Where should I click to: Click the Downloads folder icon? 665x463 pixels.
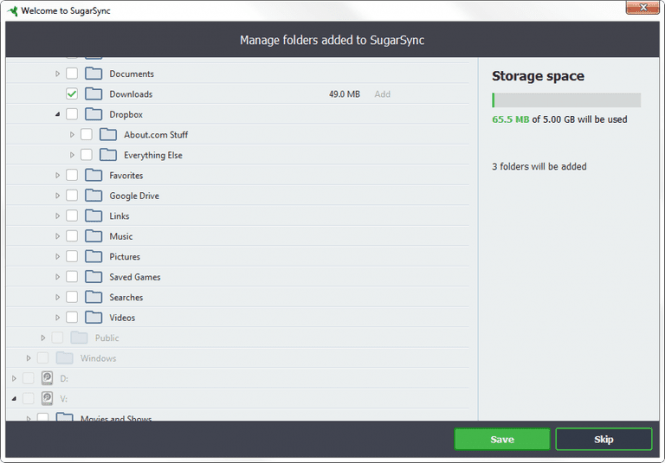click(x=93, y=94)
